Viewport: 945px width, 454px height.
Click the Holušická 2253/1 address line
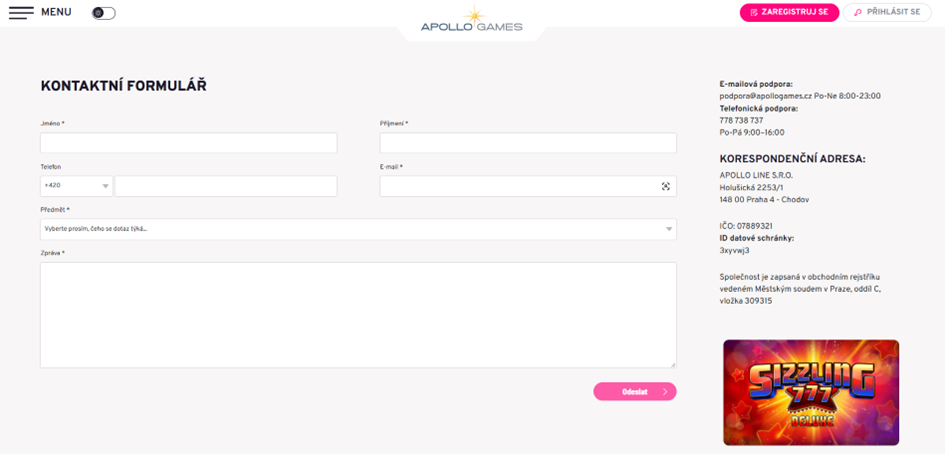(x=751, y=188)
